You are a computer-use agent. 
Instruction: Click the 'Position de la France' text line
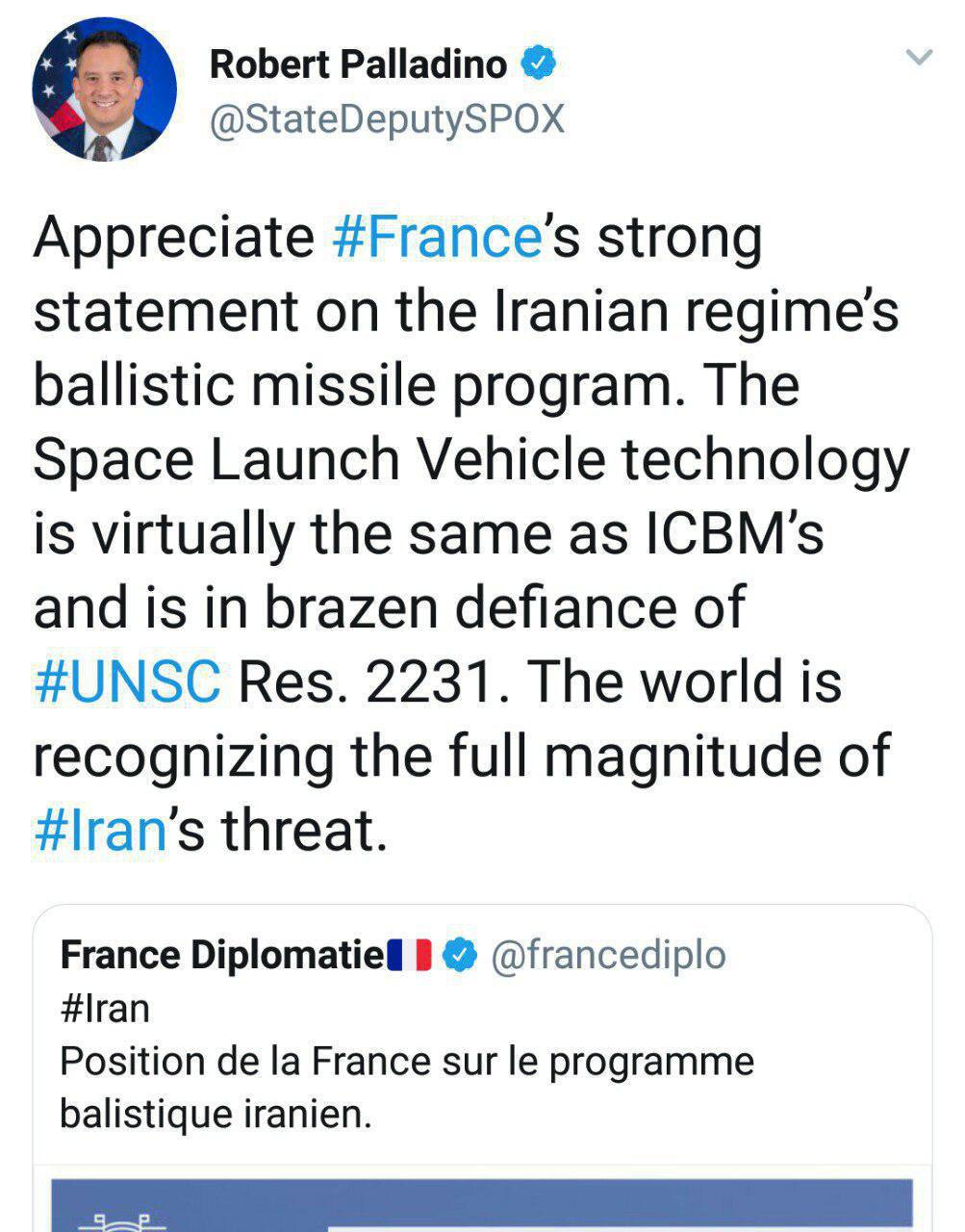tap(406, 1062)
